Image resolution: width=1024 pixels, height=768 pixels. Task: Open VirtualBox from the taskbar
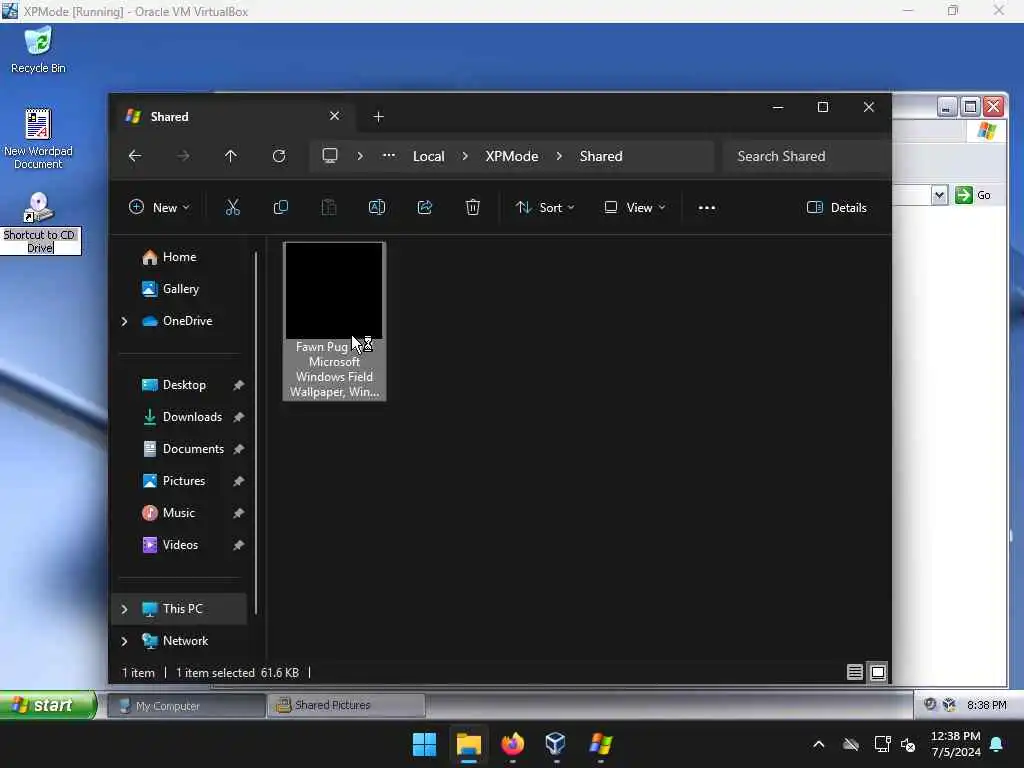(x=556, y=744)
